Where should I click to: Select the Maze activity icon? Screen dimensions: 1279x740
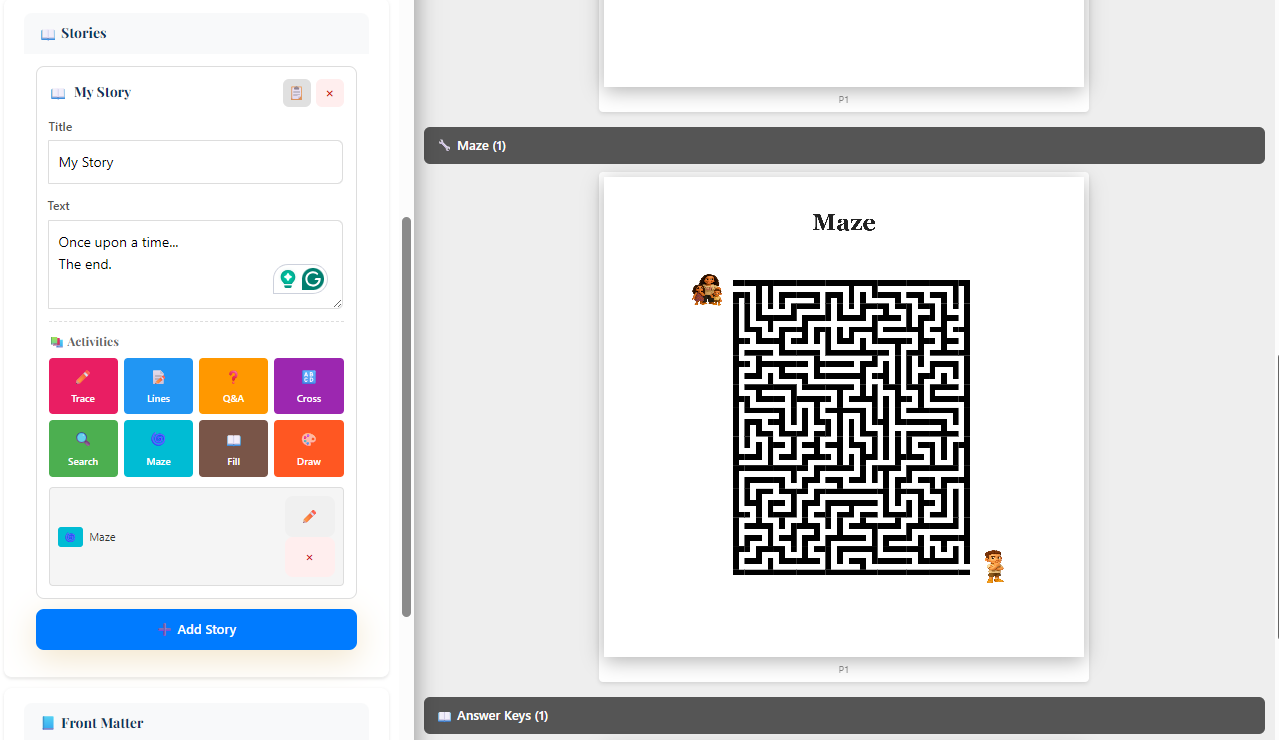pyautogui.click(x=158, y=448)
